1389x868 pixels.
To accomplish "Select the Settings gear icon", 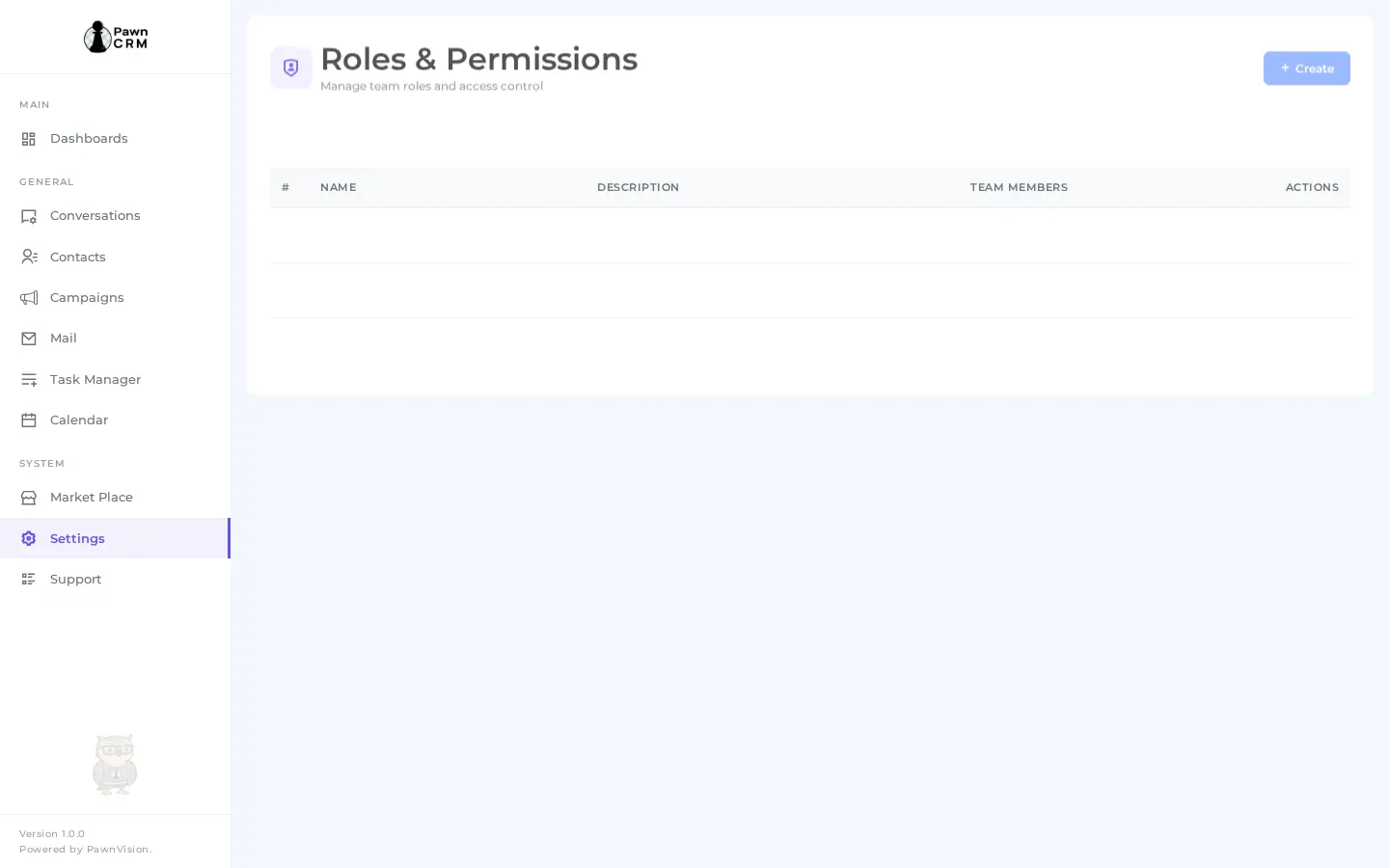I will [29, 538].
